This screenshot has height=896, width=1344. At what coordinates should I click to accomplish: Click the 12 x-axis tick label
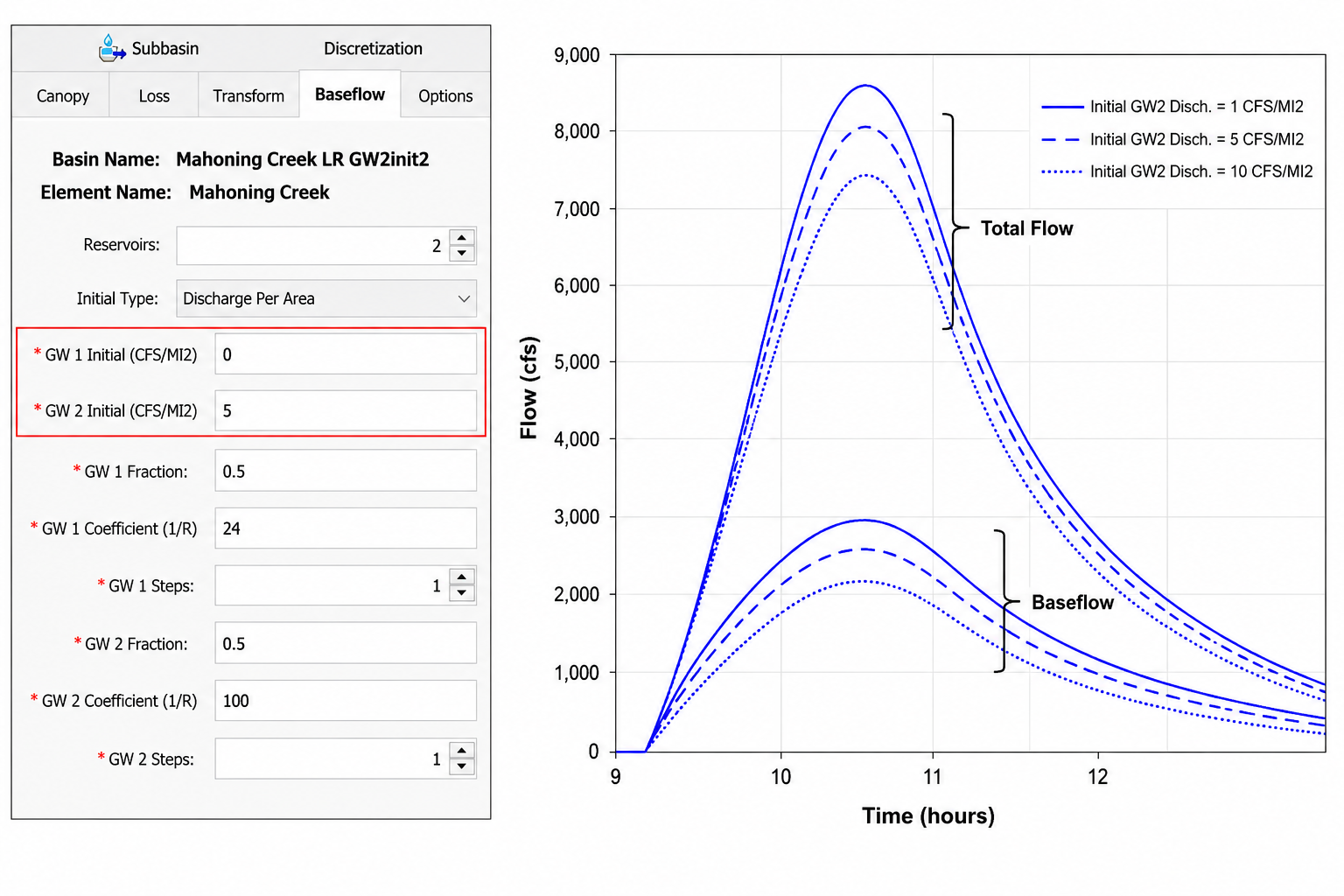[1097, 777]
